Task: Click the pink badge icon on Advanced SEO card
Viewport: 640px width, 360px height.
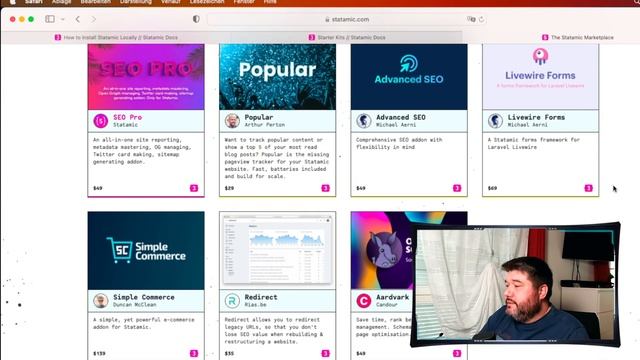Action: [457, 188]
